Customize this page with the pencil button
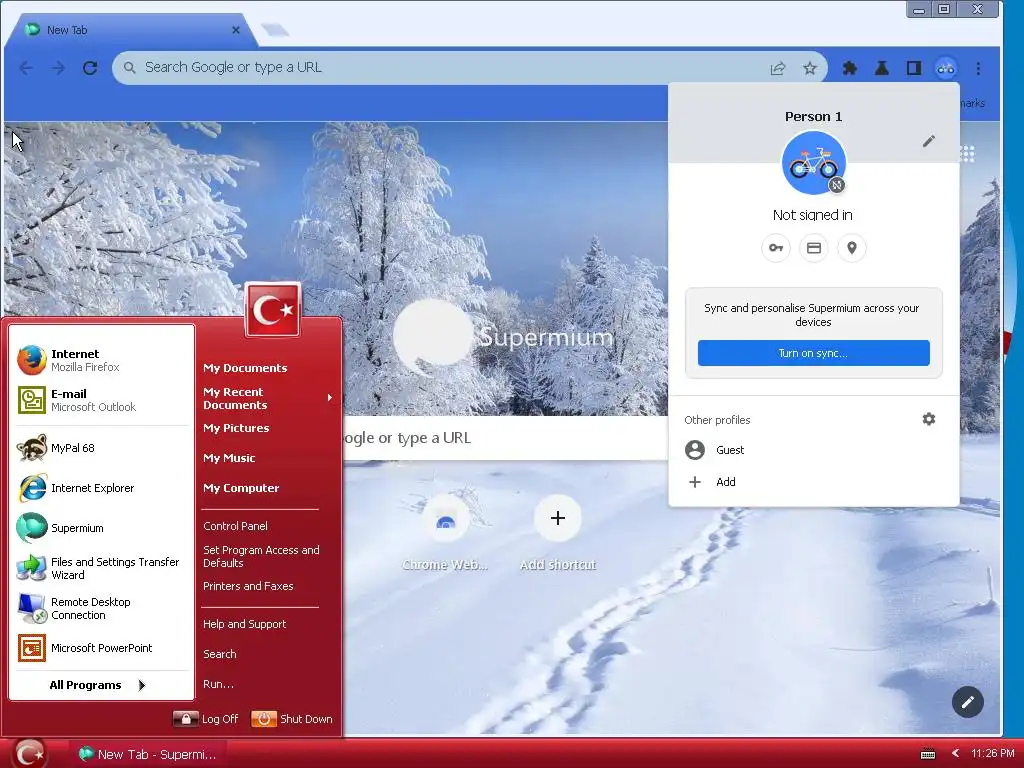1024x768 pixels. [x=968, y=702]
